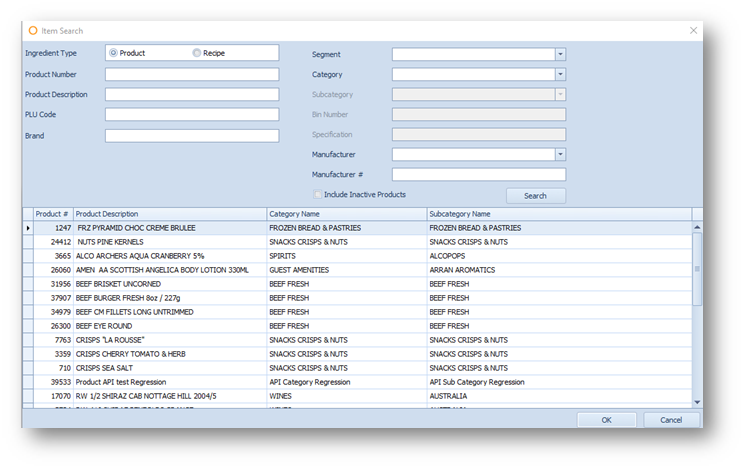The width and height of the screenshot is (745, 470).
Task: Expand the Category dropdown list
Action: click(560, 74)
